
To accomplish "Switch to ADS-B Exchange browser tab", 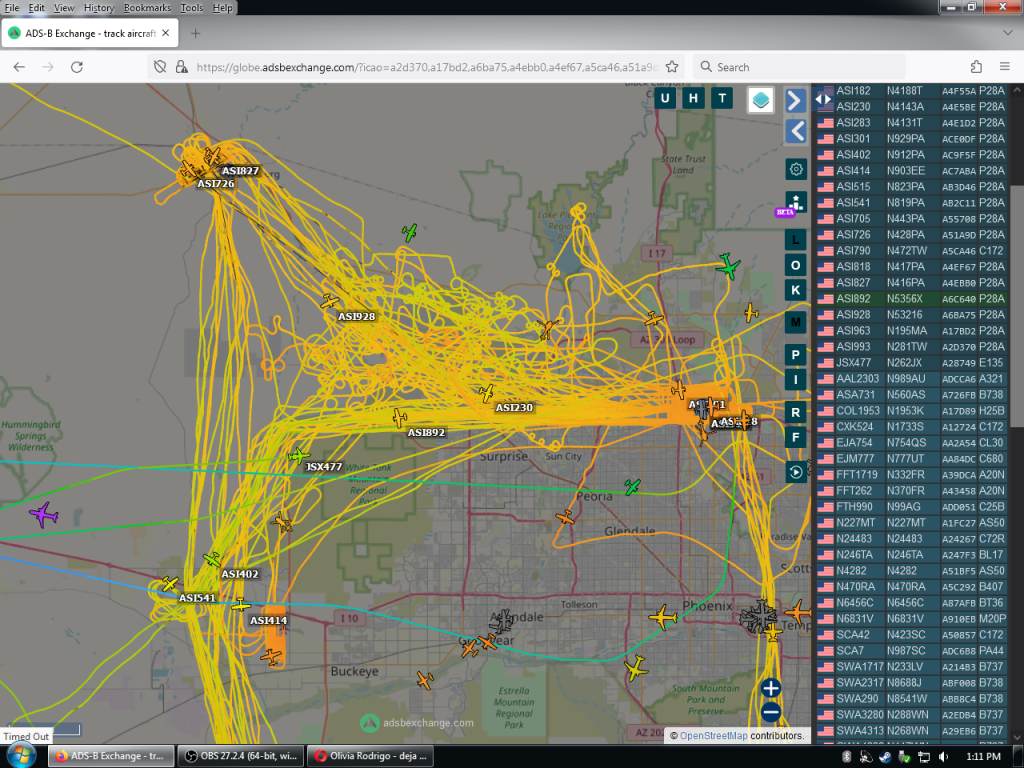I will pos(89,33).
